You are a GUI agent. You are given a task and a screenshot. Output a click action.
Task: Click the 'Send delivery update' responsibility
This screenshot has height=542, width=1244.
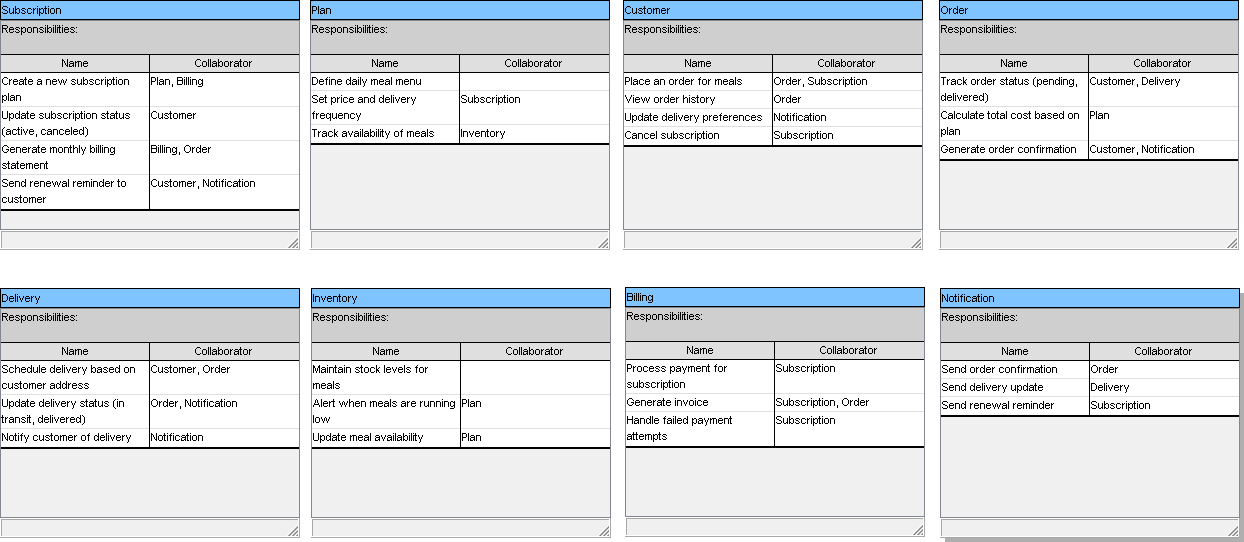pyautogui.click(x=1014, y=387)
